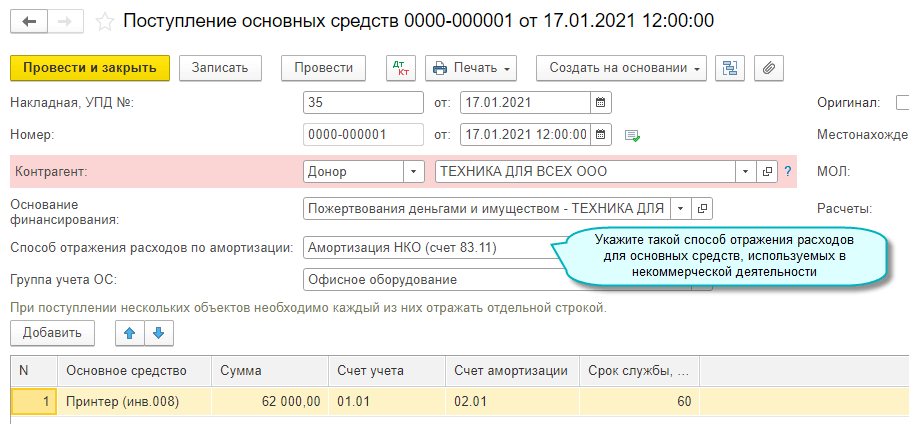Click the Счет учета column header

(x=388, y=371)
